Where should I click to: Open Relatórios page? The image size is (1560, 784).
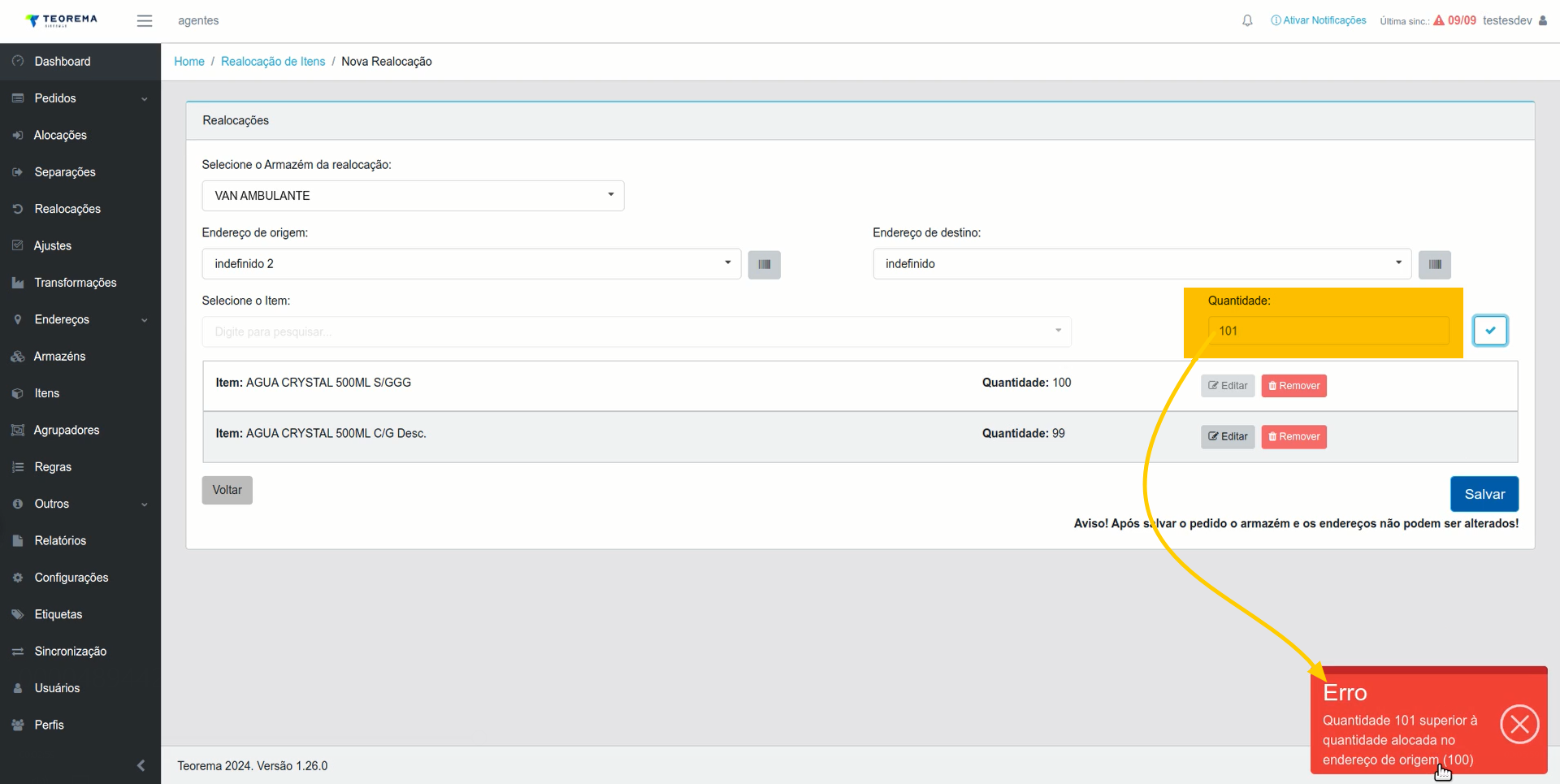pyautogui.click(x=80, y=540)
